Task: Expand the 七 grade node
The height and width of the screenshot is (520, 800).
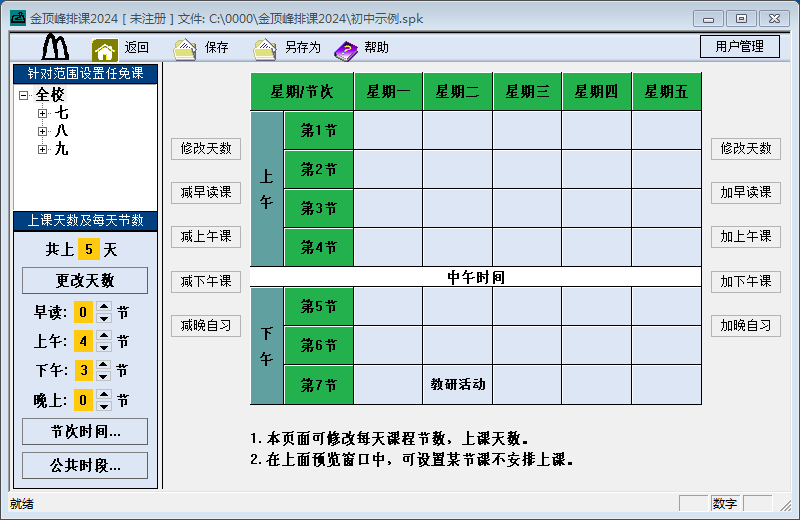Action: tap(42, 113)
